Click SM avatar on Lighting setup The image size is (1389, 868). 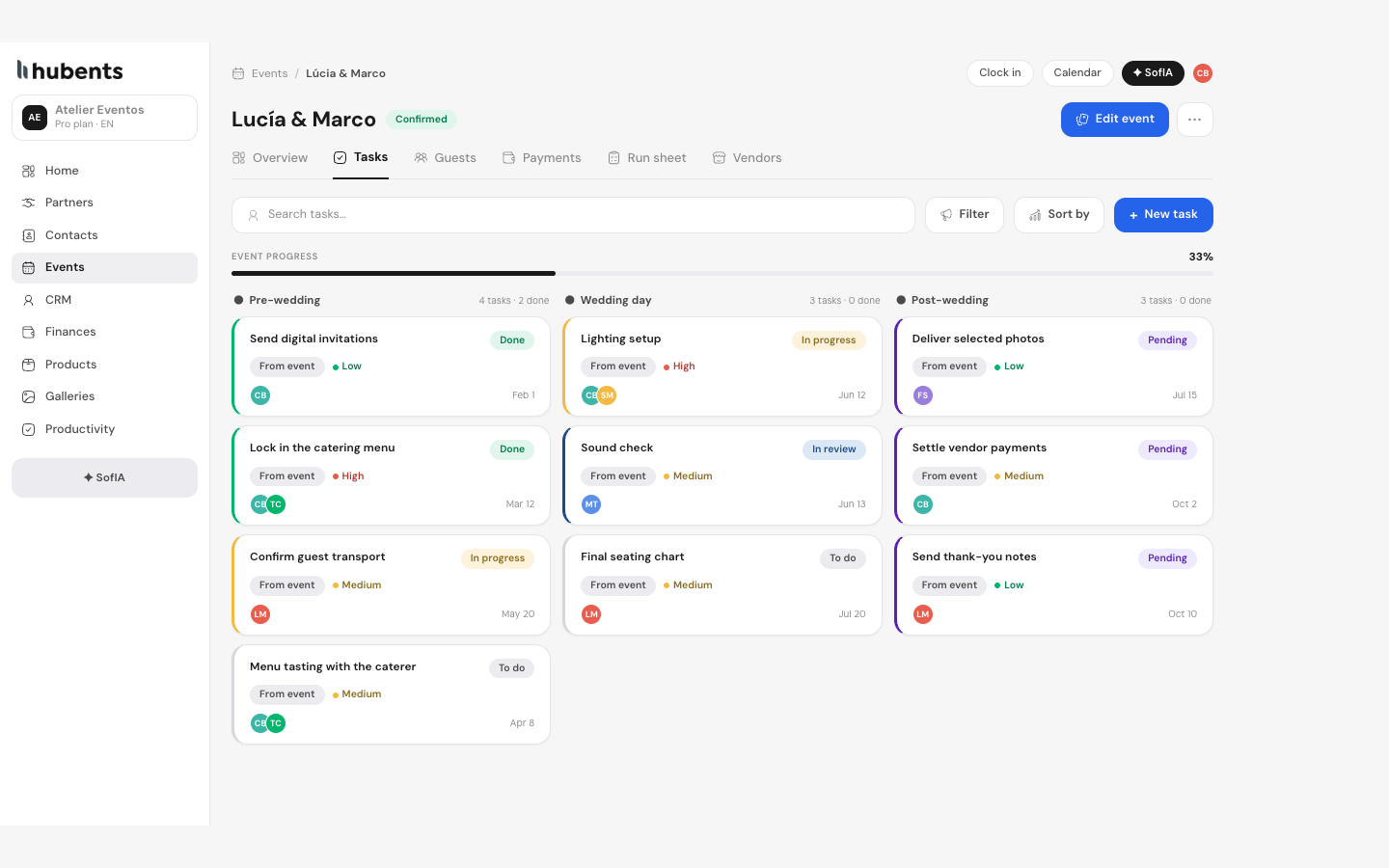(607, 395)
